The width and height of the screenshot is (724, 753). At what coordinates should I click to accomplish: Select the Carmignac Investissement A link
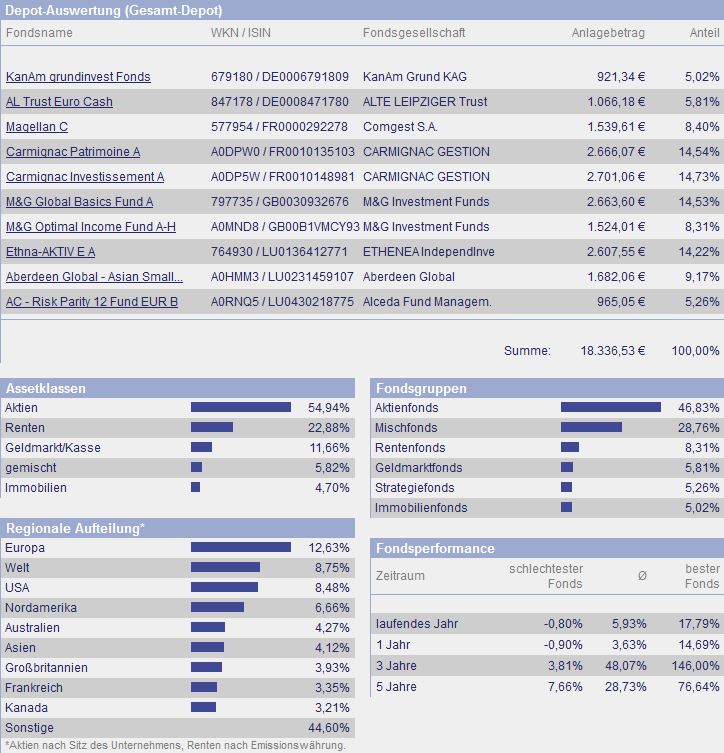85,177
